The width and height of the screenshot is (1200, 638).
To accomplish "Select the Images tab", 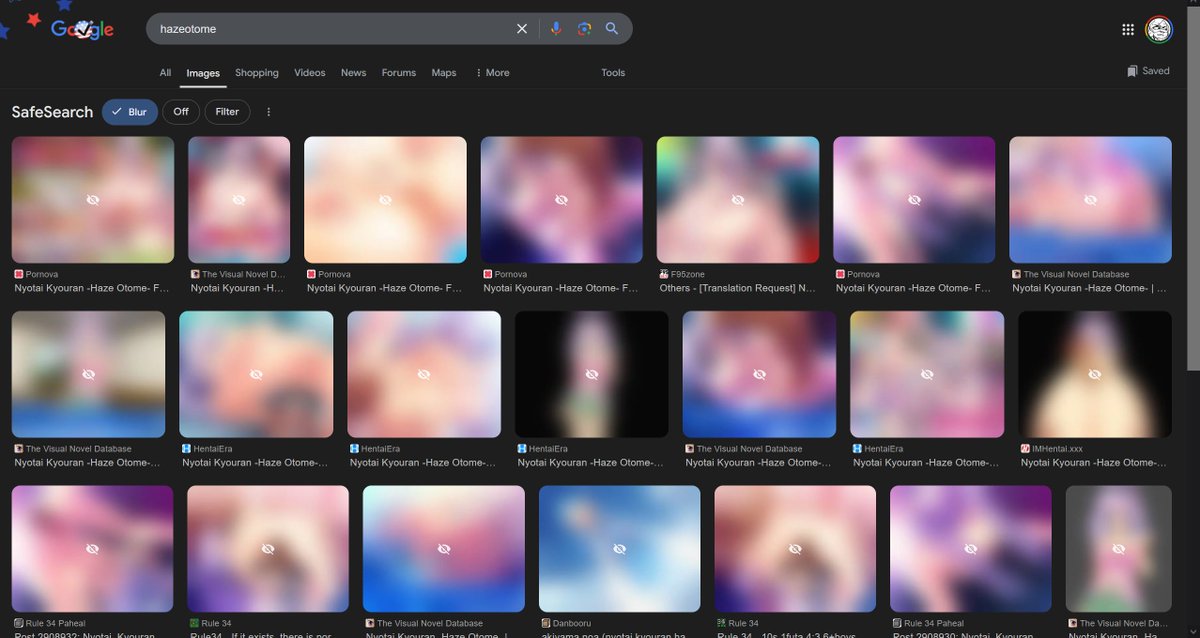I will click(x=203, y=73).
